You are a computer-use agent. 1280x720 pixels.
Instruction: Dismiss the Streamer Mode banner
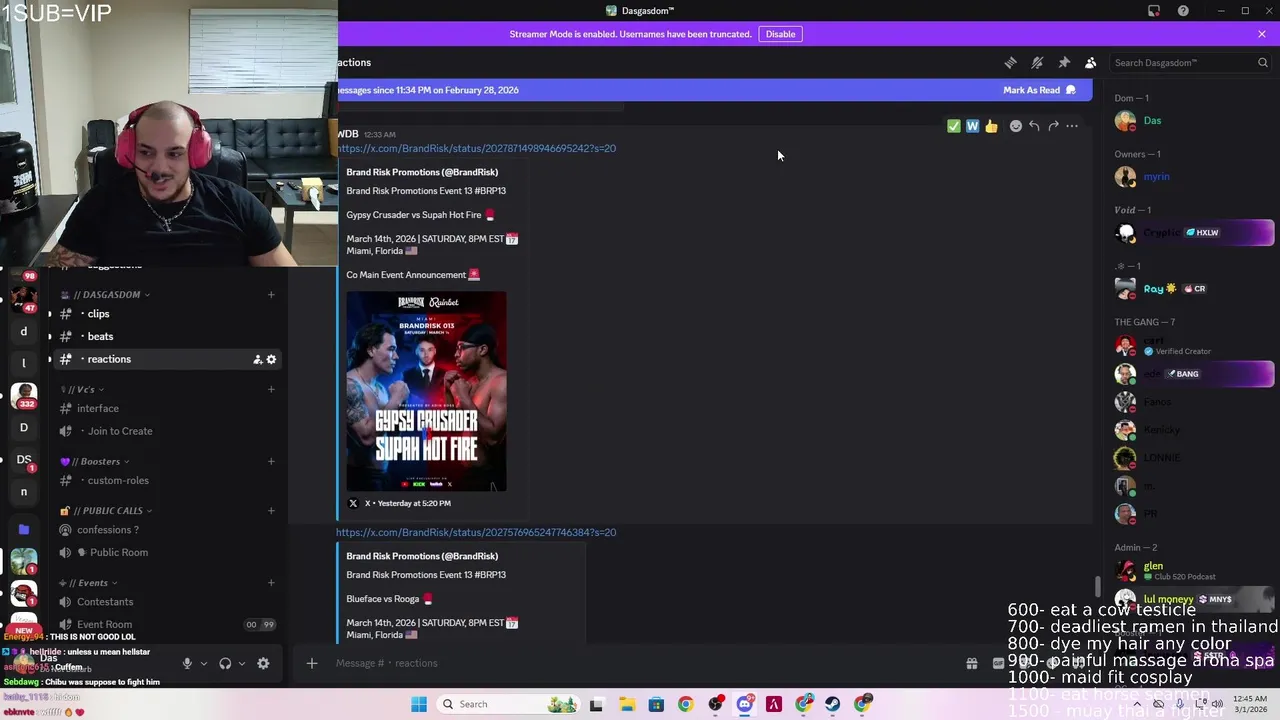pos(1262,34)
